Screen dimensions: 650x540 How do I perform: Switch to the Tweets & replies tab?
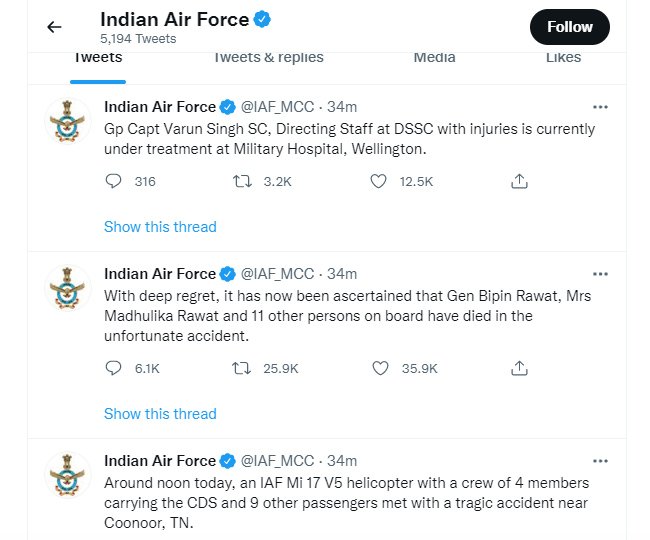tap(268, 58)
